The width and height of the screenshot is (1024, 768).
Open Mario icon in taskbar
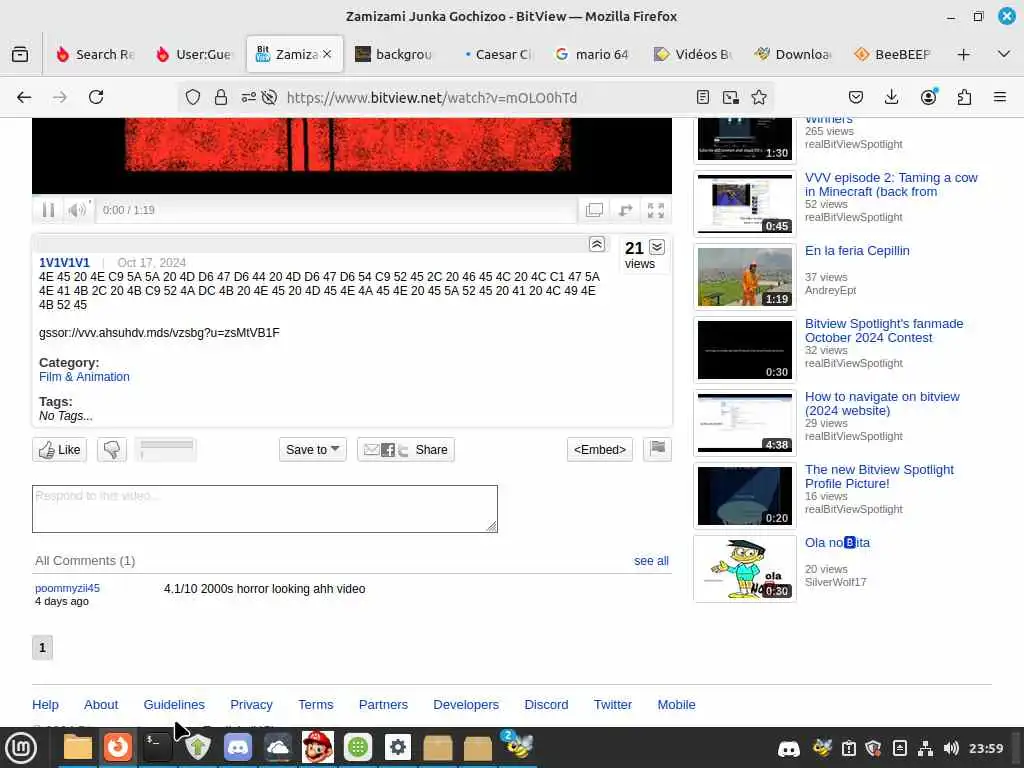click(x=317, y=748)
